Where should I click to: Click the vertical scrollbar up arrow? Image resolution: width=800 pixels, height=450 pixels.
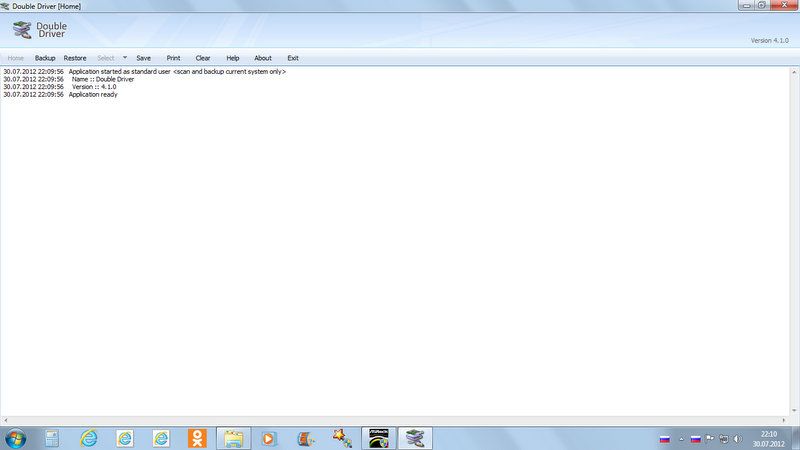click(794, 72)
